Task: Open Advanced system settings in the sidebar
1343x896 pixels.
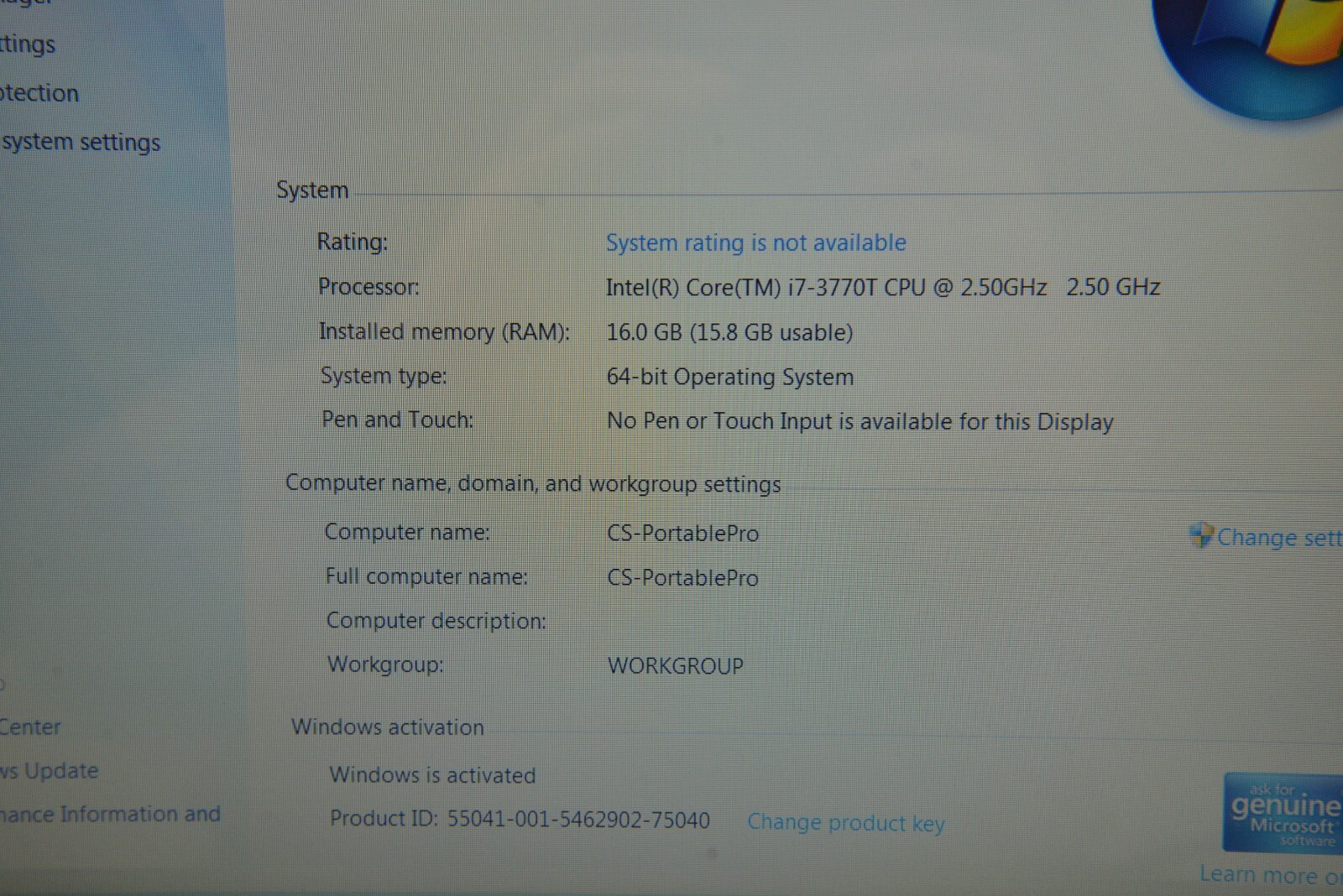Action: pos(81,143)
